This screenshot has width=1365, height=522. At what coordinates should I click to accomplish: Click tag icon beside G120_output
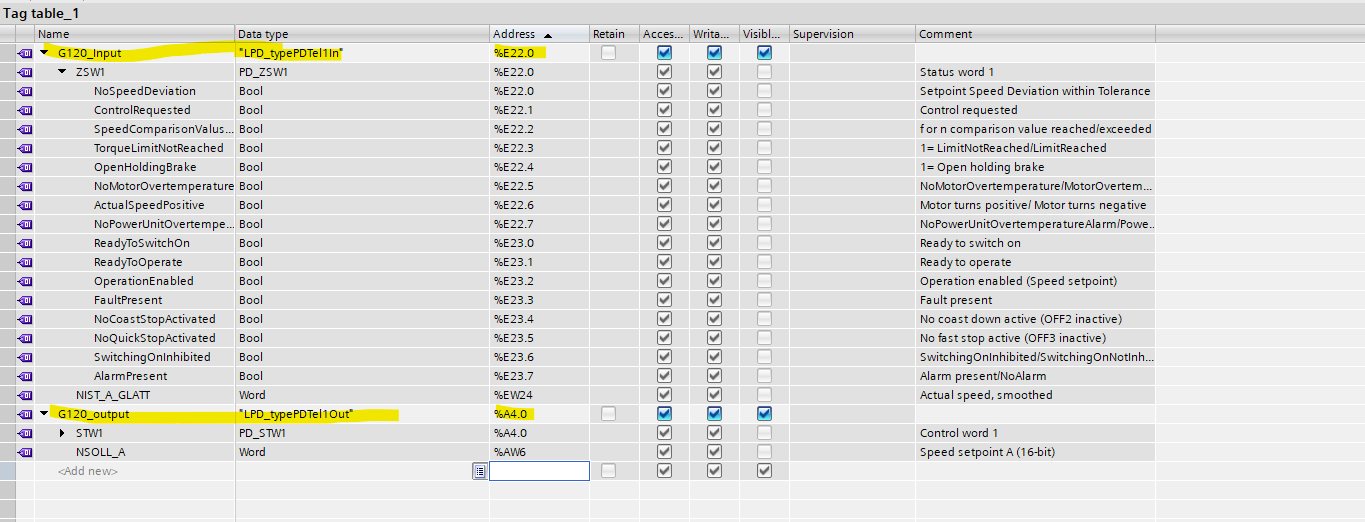point(25,414)
